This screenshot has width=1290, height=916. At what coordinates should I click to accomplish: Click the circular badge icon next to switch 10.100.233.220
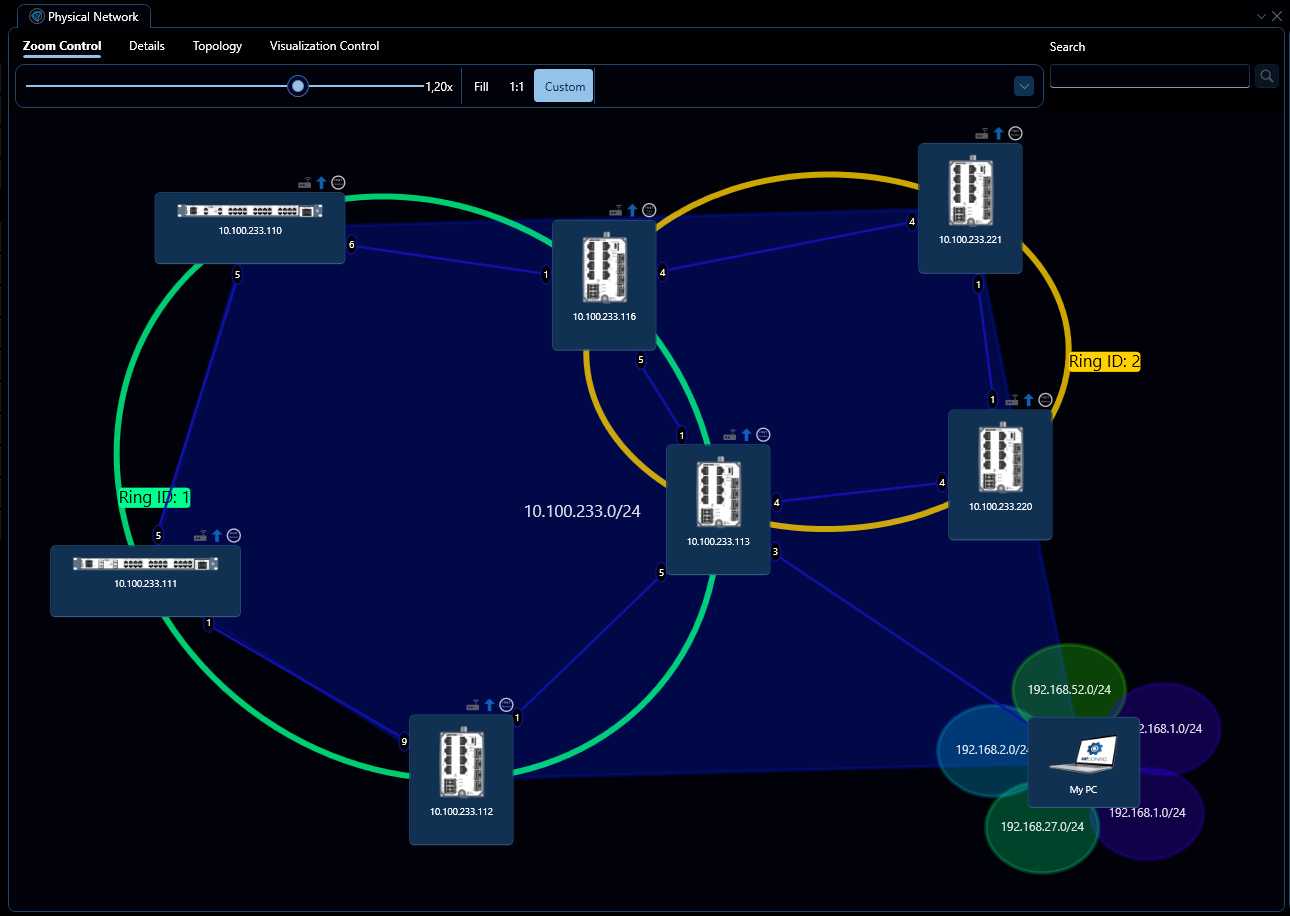[x=1045, y=399]
